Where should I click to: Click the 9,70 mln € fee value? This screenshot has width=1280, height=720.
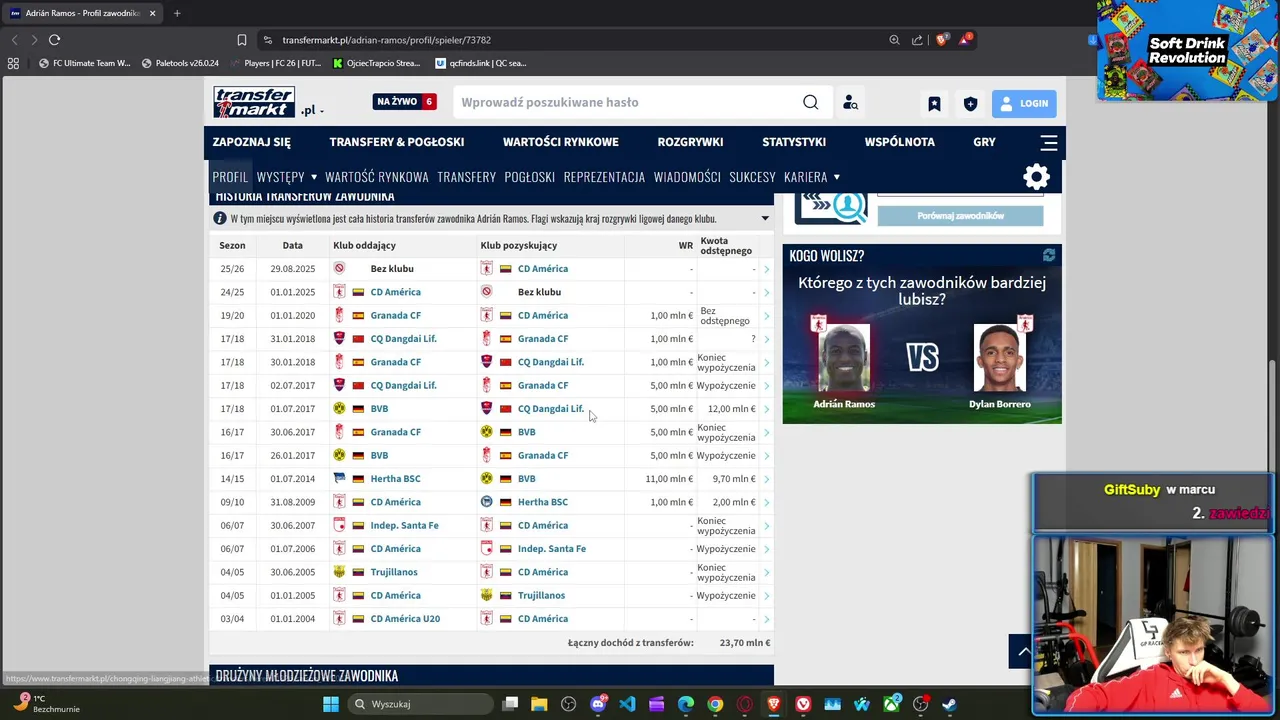pyautogui.click(x=733, y=479)
